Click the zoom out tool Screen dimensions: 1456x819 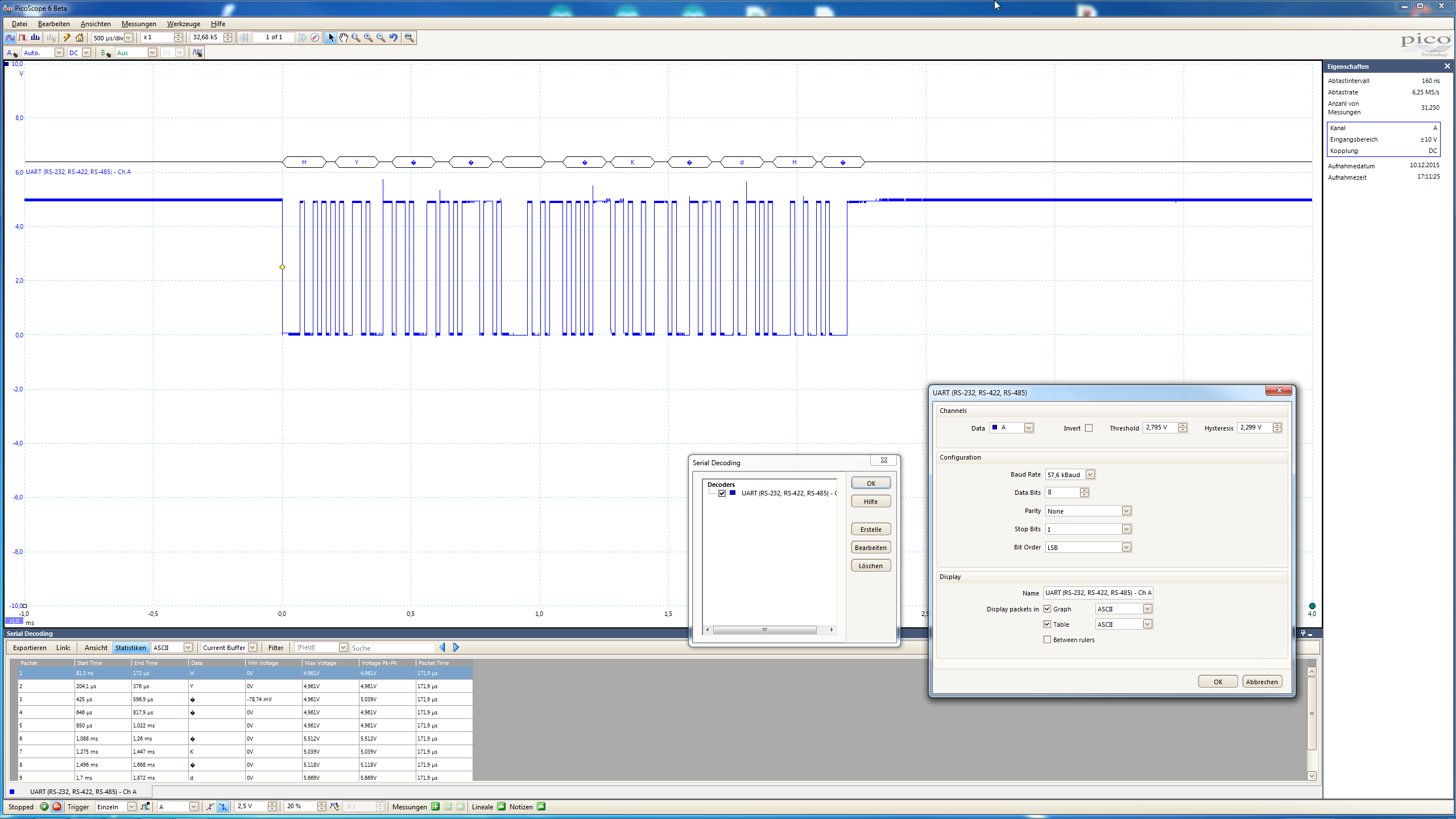[381, 38]
